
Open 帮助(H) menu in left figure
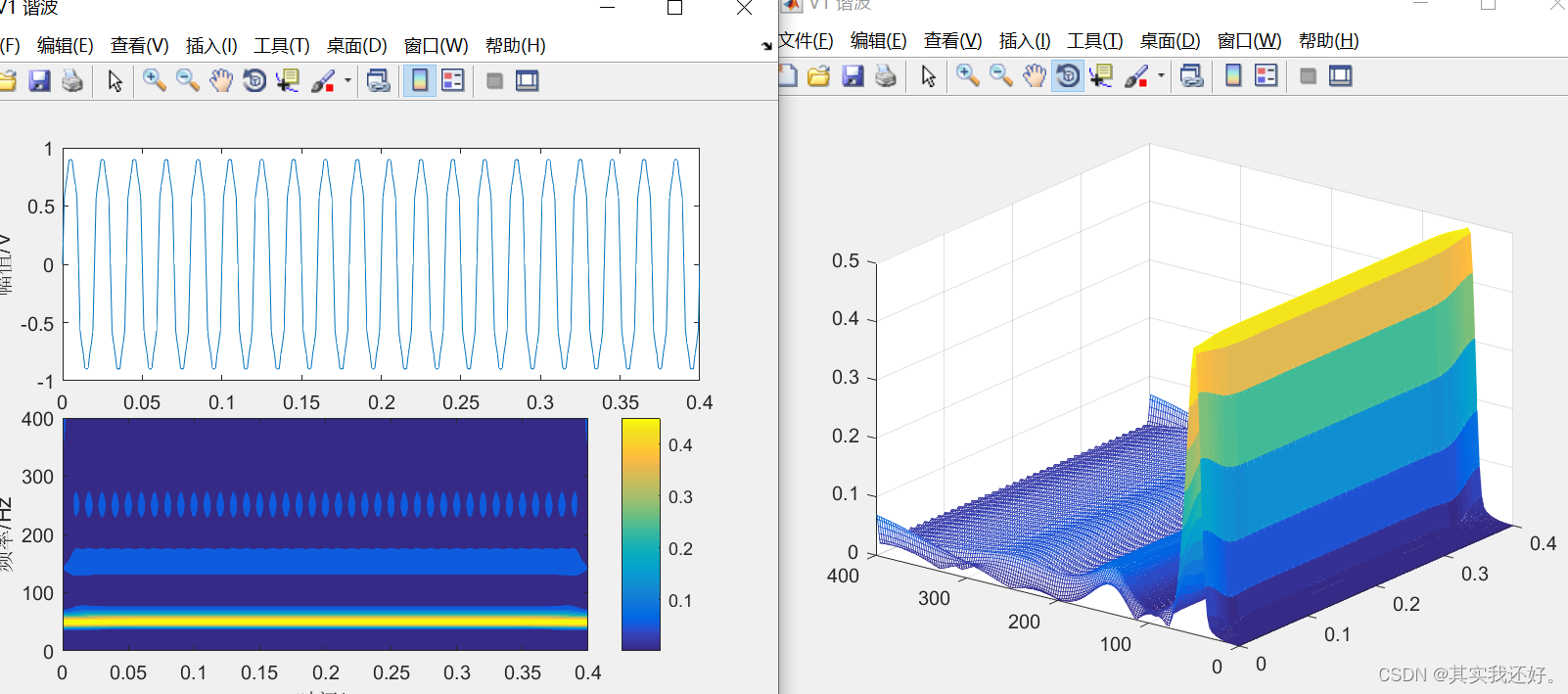click(x=516, y=46)
